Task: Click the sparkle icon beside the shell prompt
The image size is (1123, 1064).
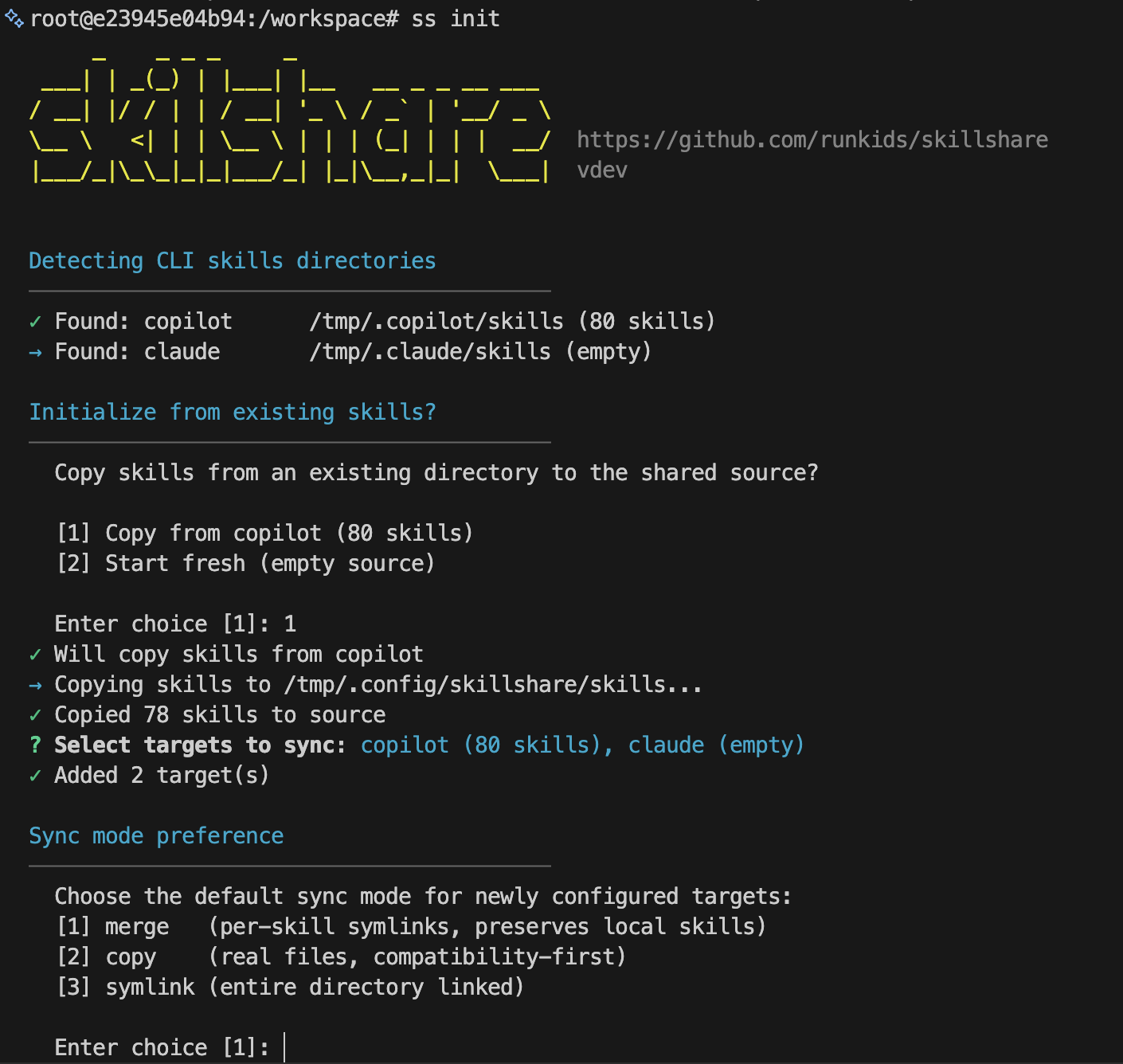Action: pyautogui.click(x=14, y=18)
